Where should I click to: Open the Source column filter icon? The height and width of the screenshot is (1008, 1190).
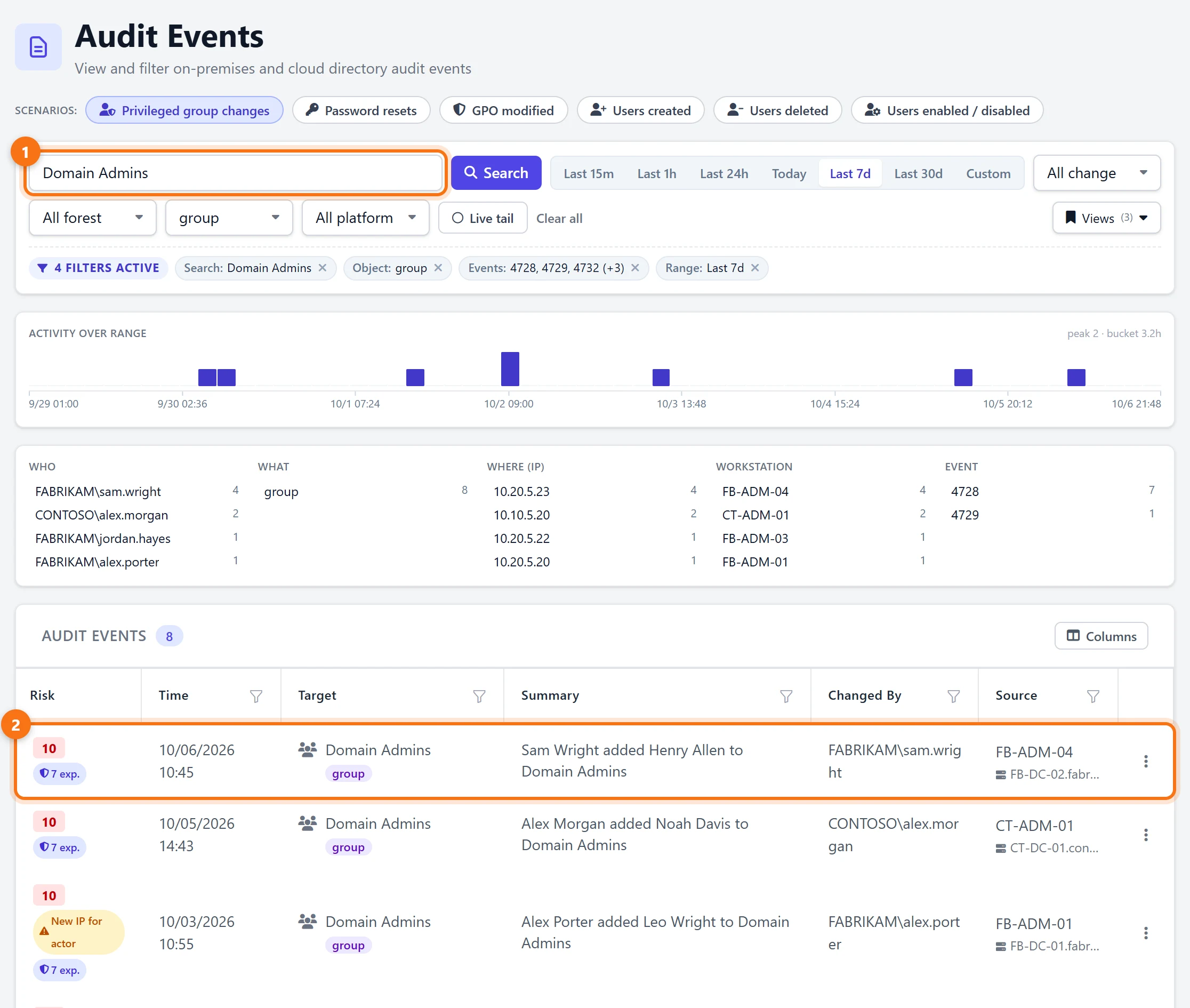(x=1093, y=696)
